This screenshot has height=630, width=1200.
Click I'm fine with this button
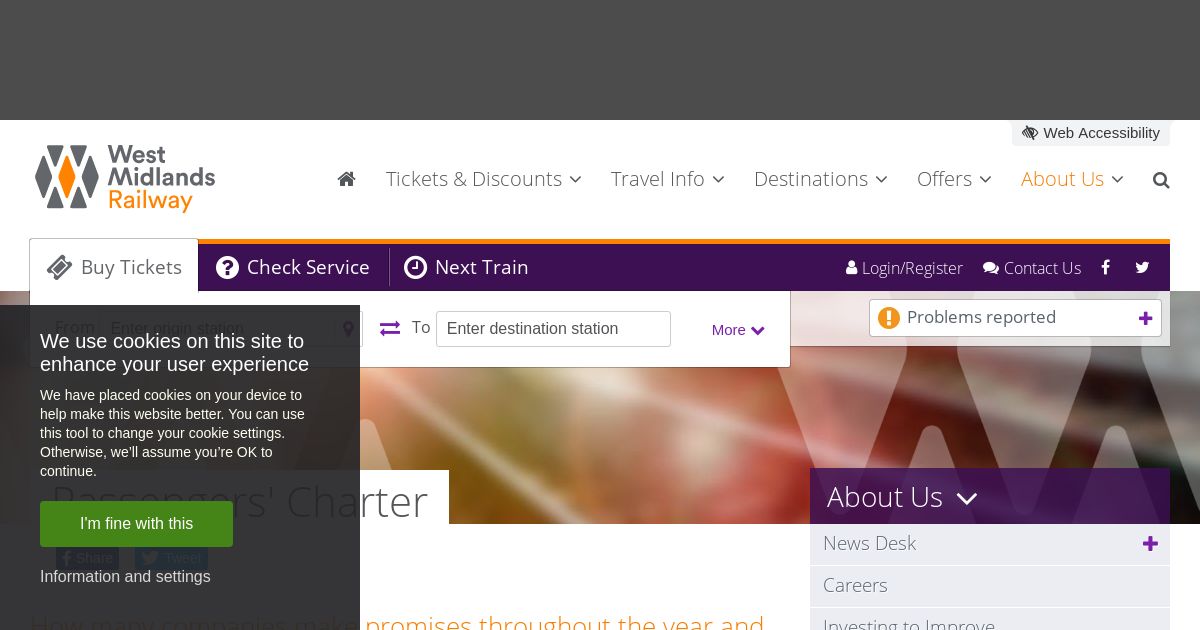coord(136,524)
